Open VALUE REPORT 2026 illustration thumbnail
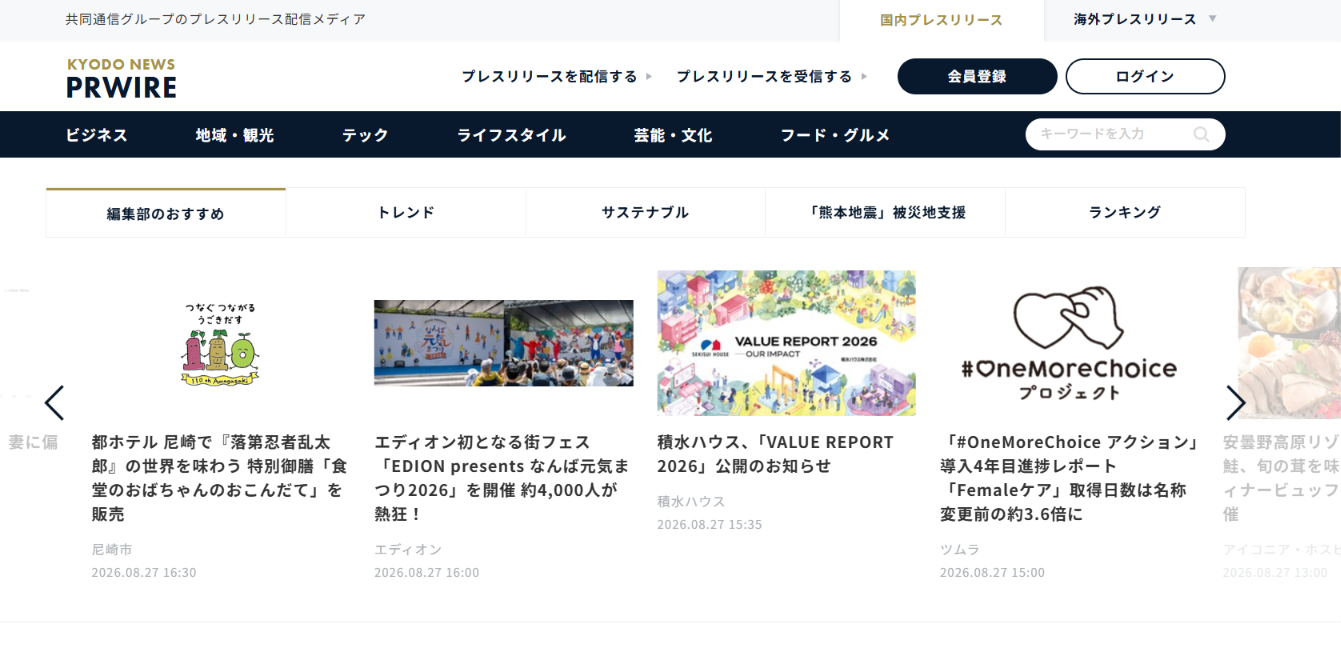Image resolution: width=1341 pixels, height=666 pixels. click(x=786, y=343)
